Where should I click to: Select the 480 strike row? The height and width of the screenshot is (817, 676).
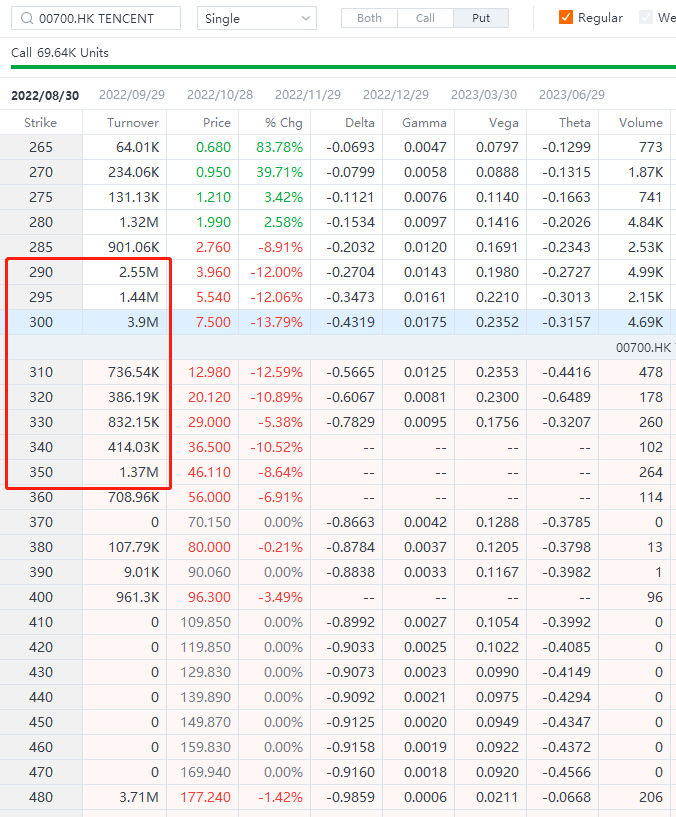click(338, 798)
